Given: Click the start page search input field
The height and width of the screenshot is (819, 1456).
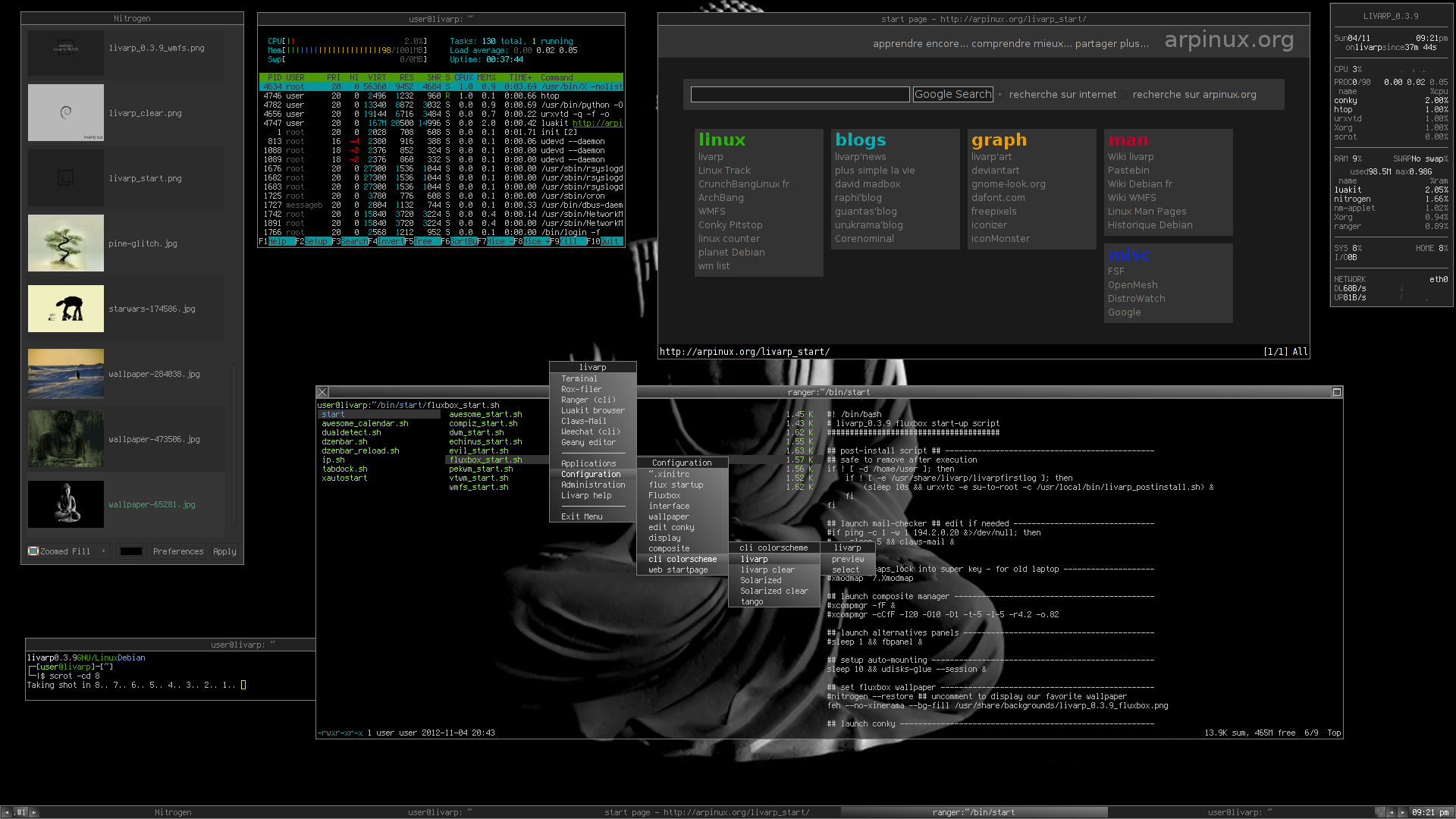Looking at the screenshot, I should [x=800, y=94].
